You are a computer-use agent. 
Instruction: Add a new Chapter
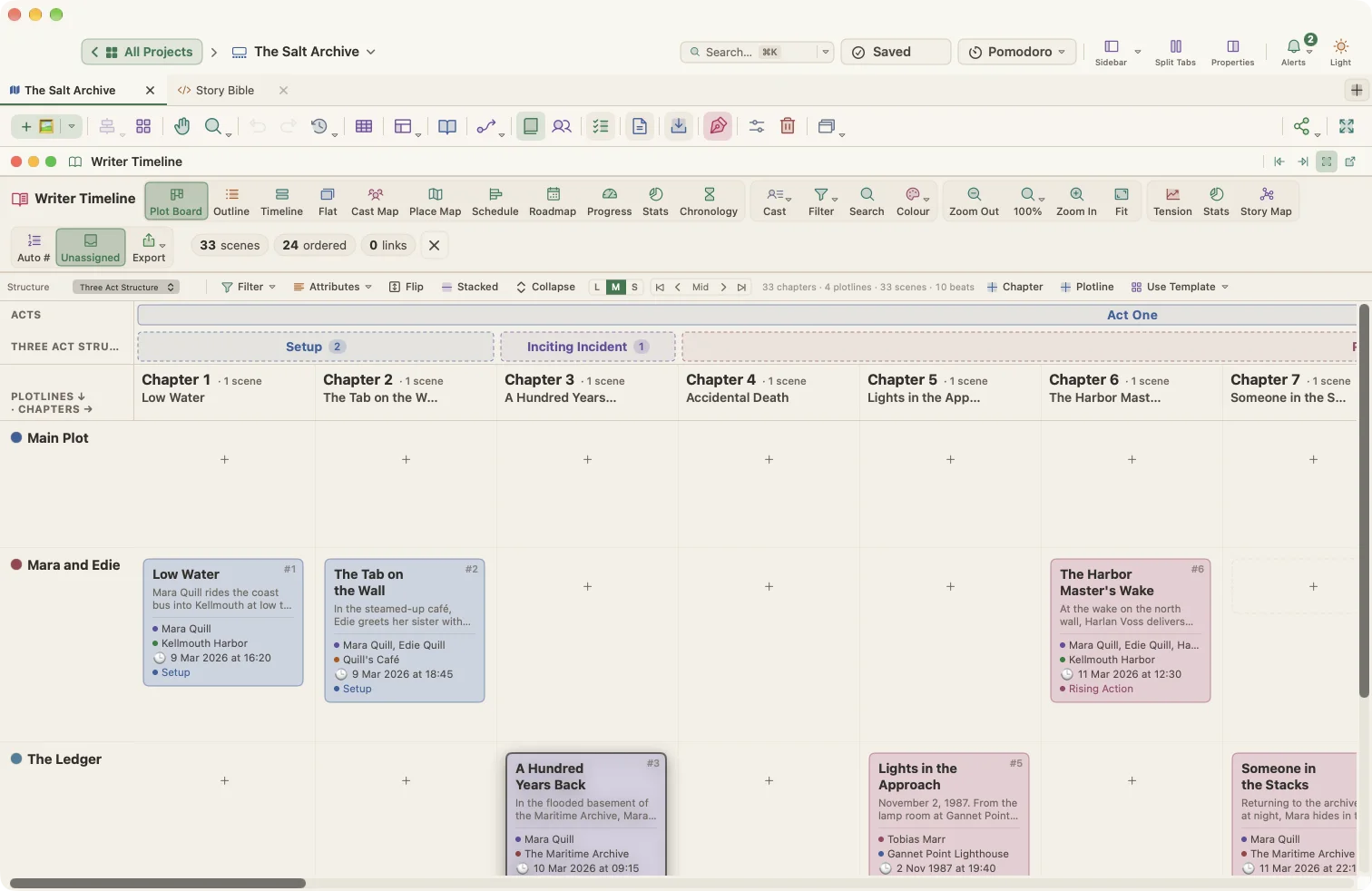click(1015, 287)
